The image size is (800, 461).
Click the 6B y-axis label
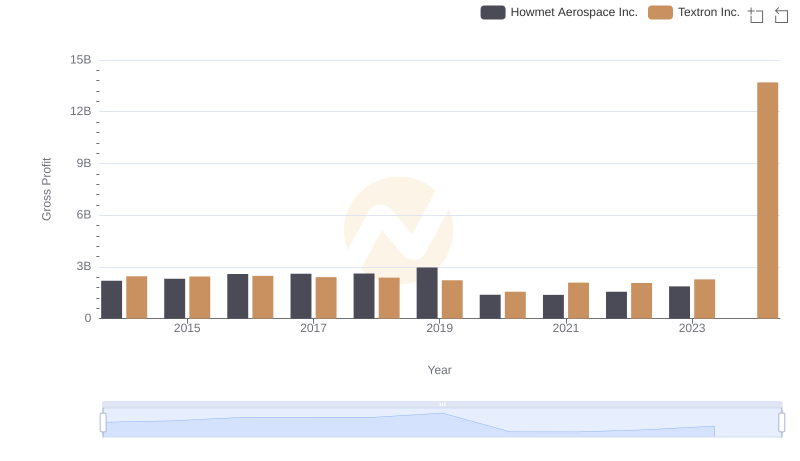click(84, 215)
